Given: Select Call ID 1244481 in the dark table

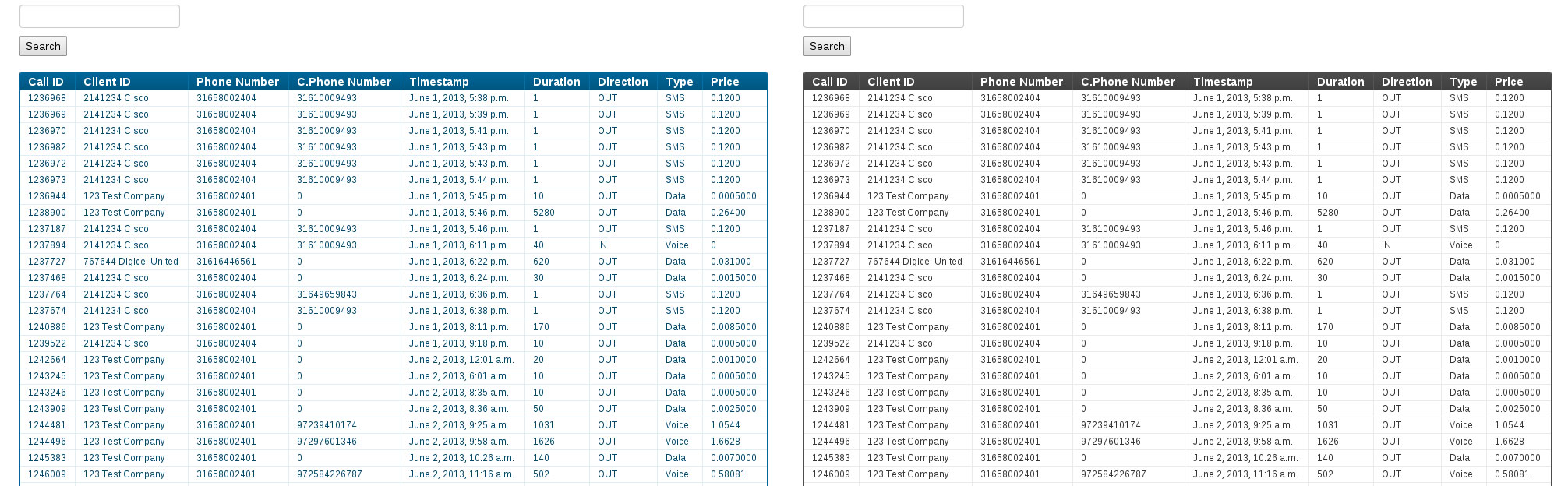Looking at the screenshot, I should click(x=831, y=425).
